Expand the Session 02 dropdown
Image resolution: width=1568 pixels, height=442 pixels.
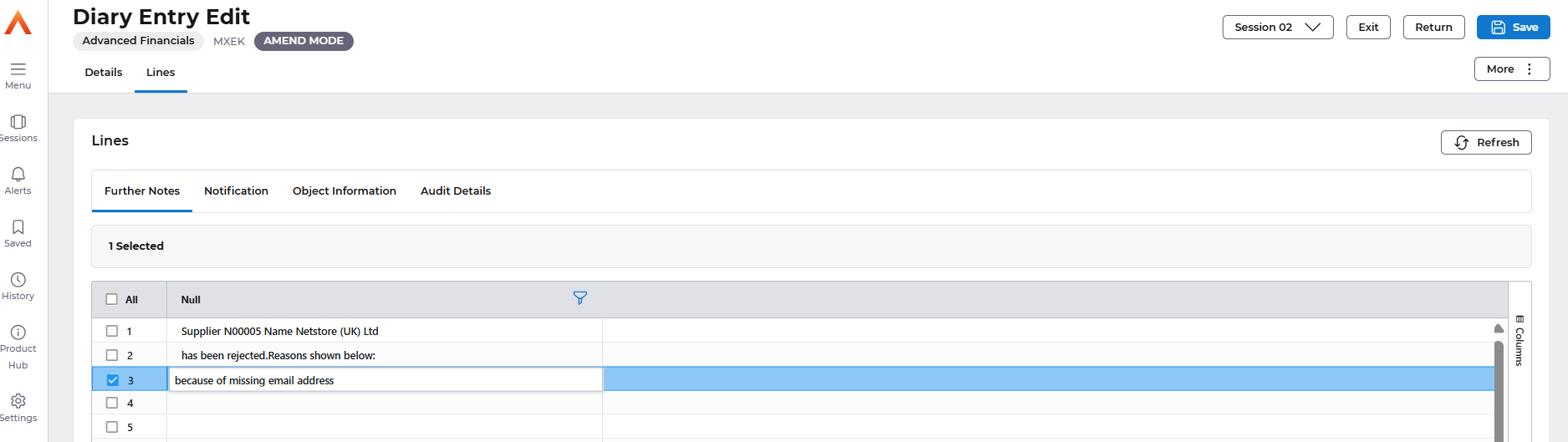tap(1278, 27)
